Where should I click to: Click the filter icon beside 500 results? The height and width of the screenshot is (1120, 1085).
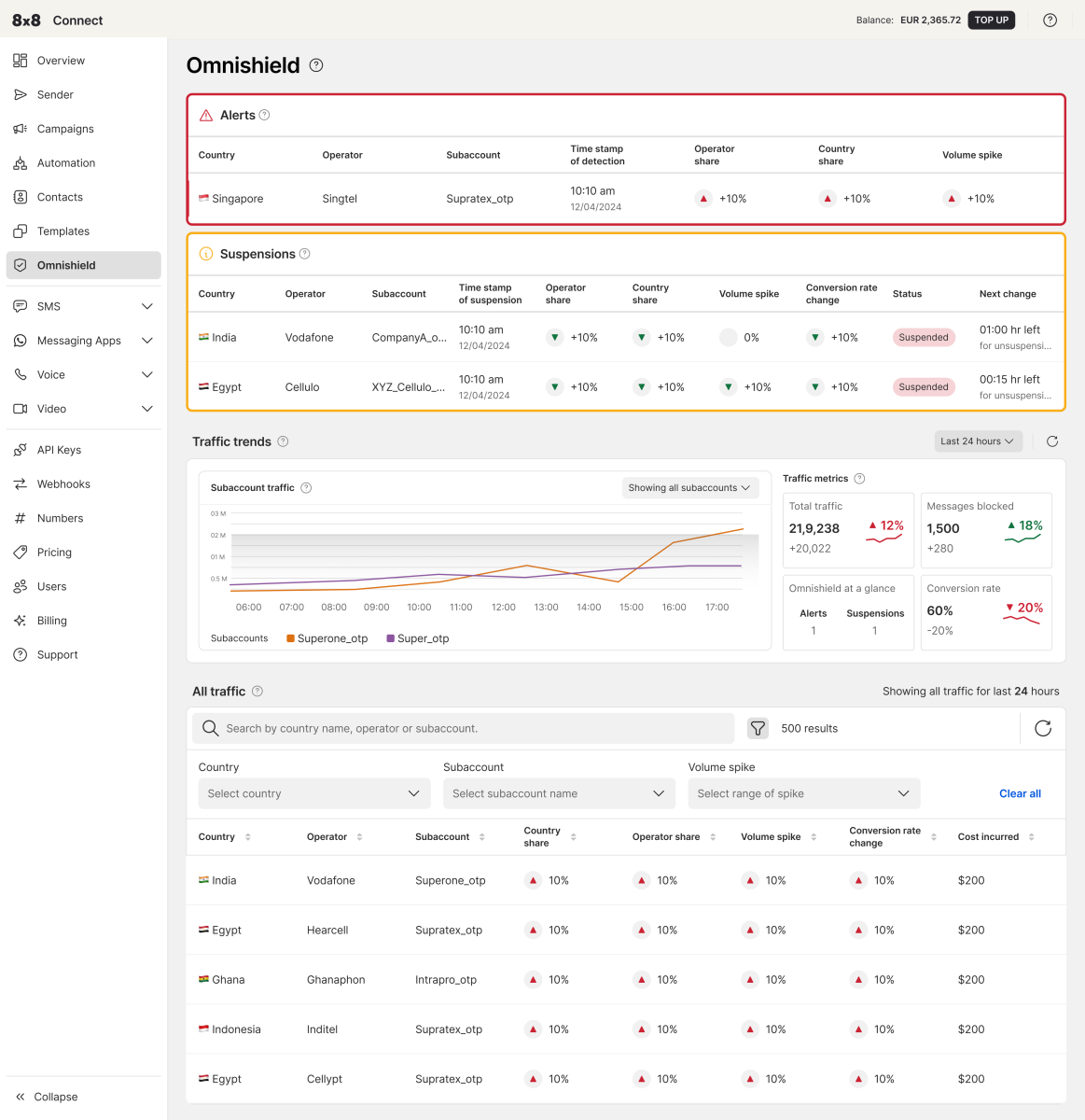(758, 729)
